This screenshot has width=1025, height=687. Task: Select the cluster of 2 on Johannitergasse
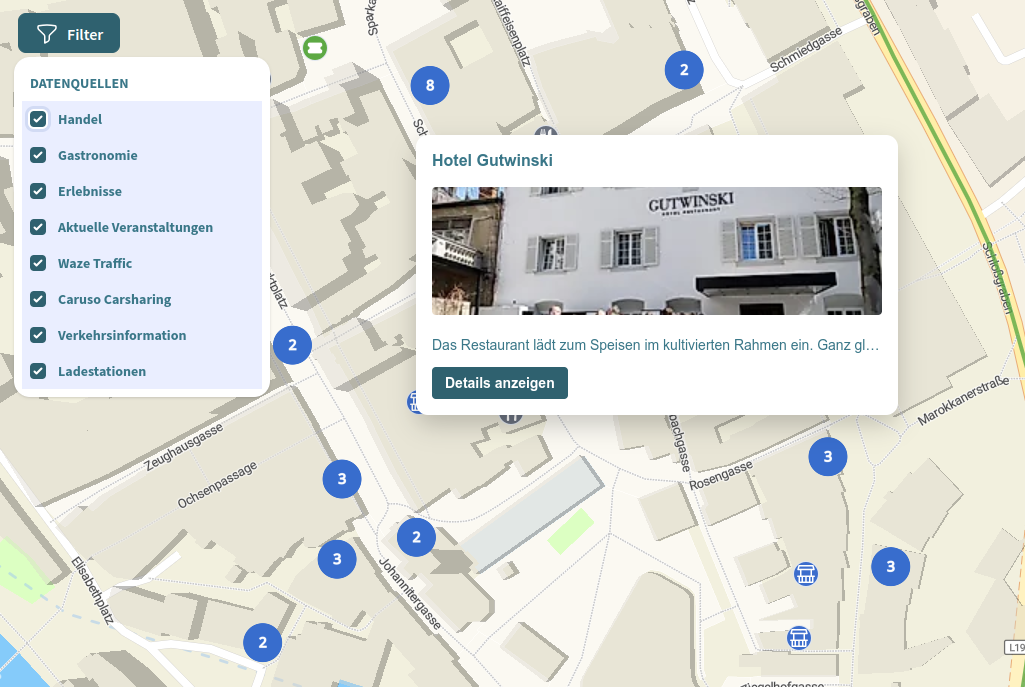(416, 537)
